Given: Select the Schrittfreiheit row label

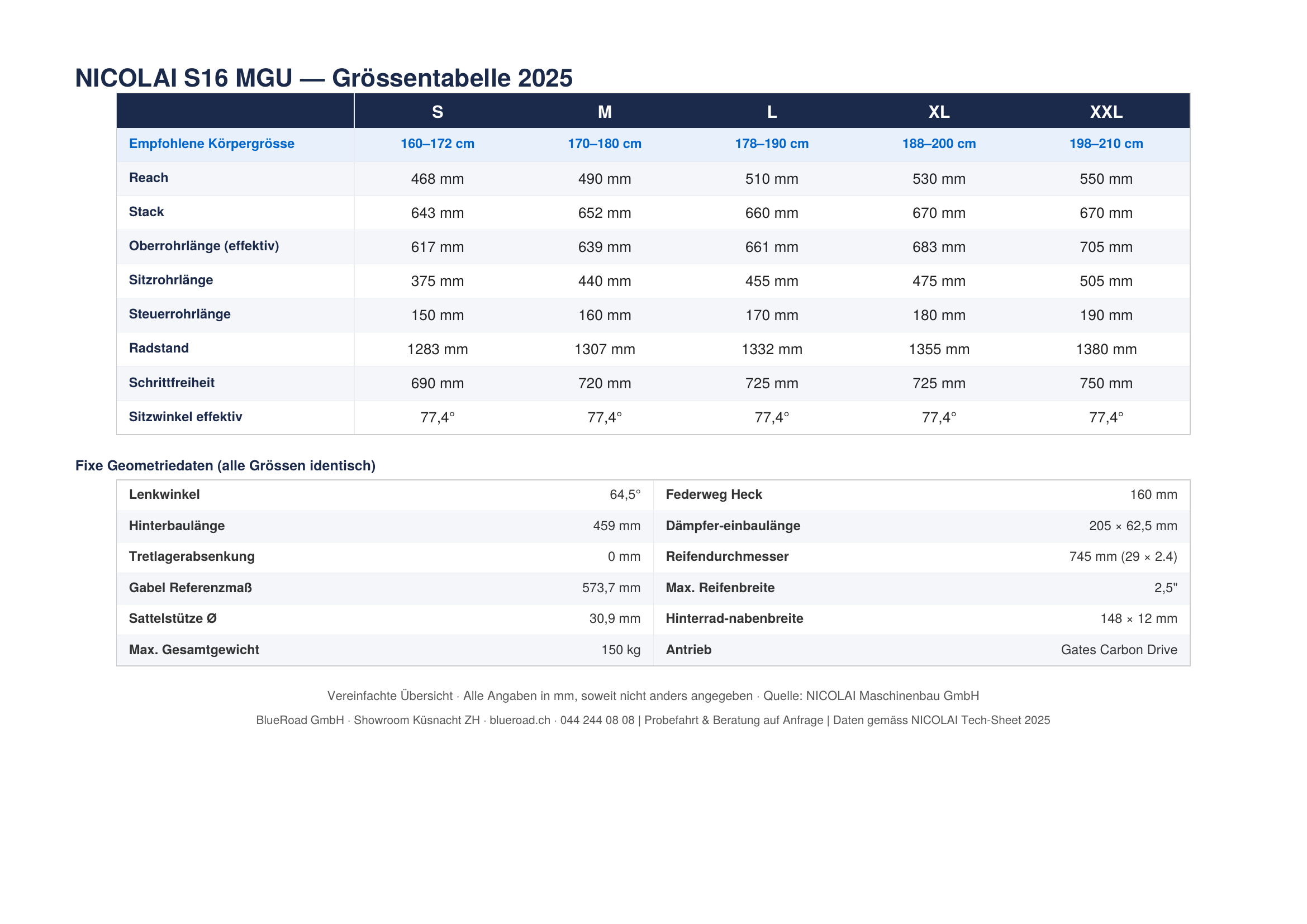Looking at the screenshot, I should pos(172,382).
